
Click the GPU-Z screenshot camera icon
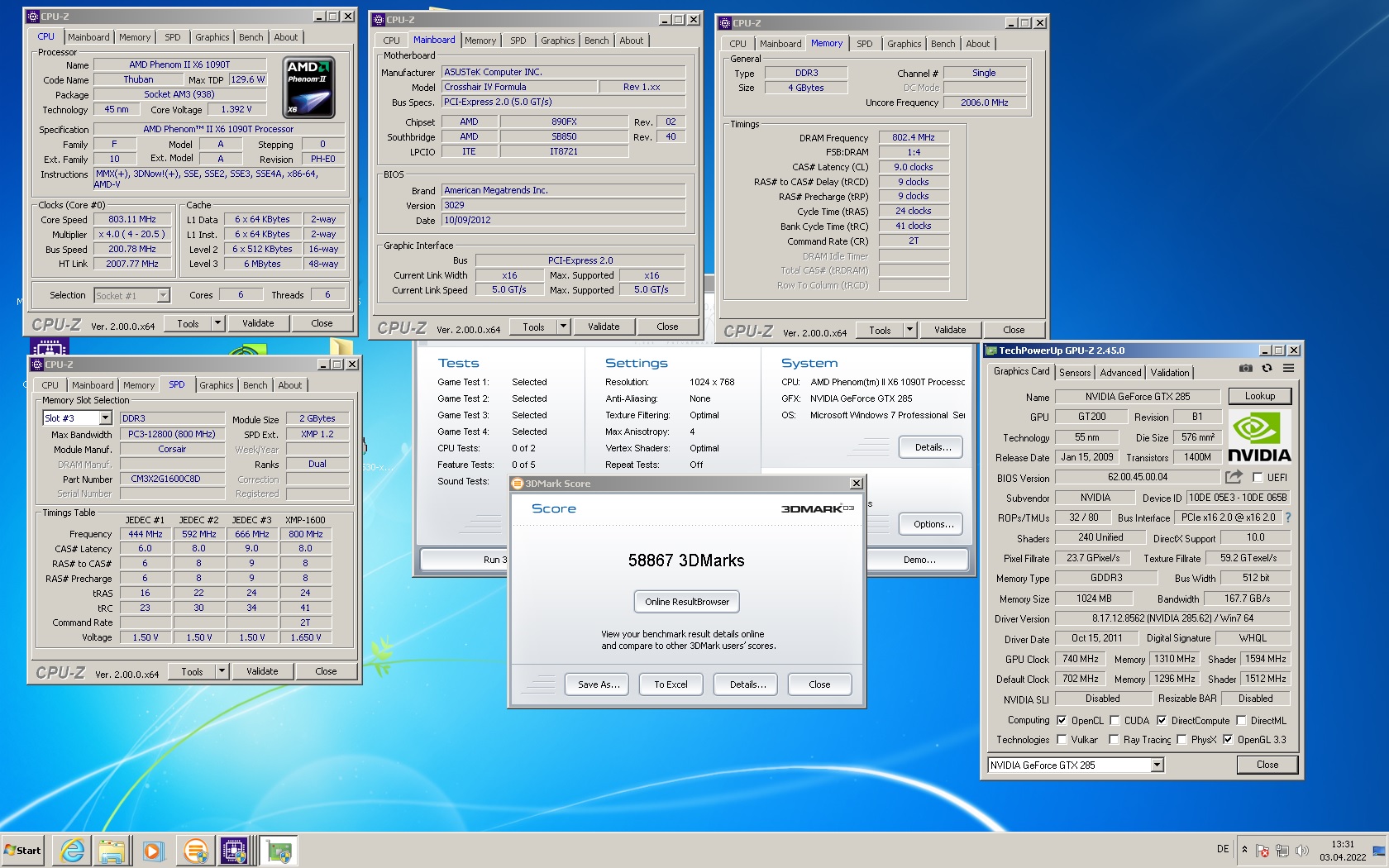pyautogui.click(x=1245, y=369)
